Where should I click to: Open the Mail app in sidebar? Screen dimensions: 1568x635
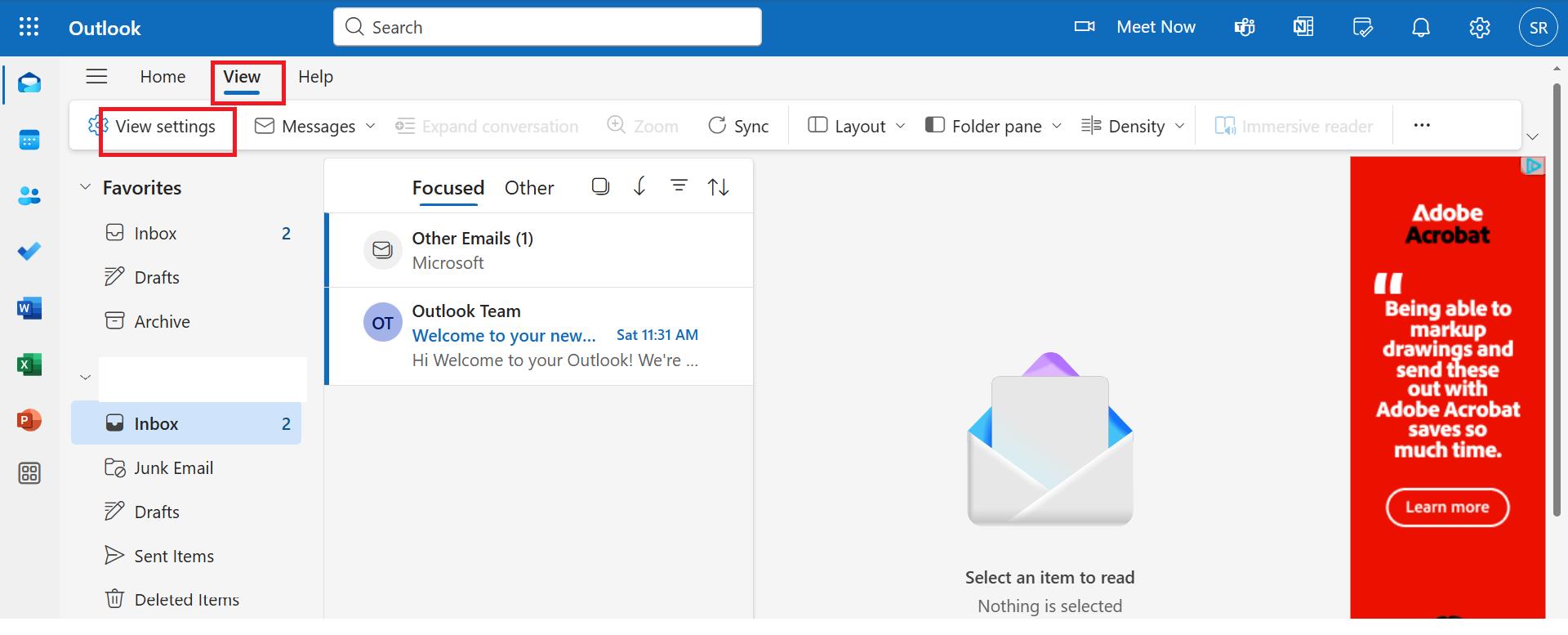coord(29,83)
